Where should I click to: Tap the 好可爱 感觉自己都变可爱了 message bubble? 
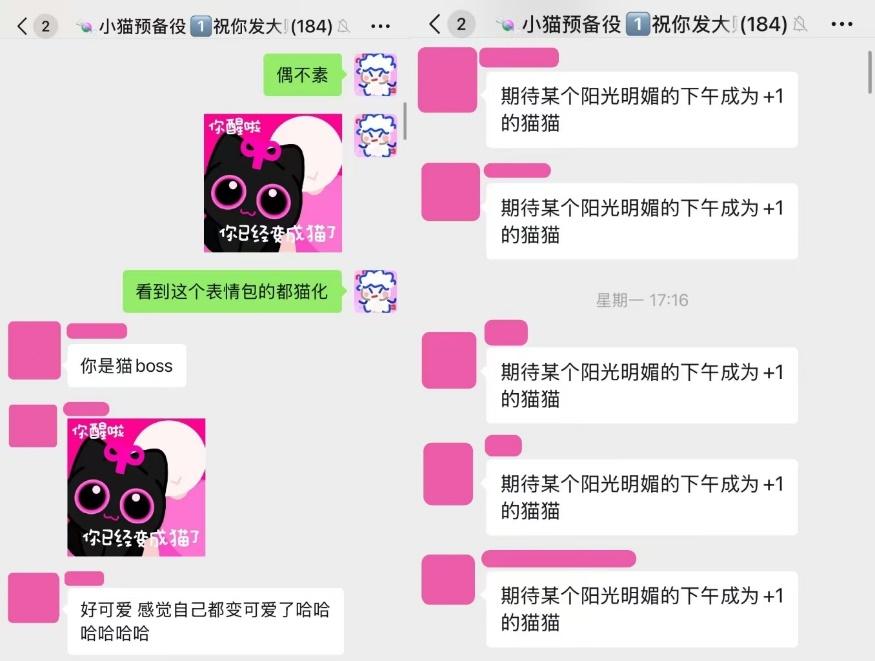(205, 621)
